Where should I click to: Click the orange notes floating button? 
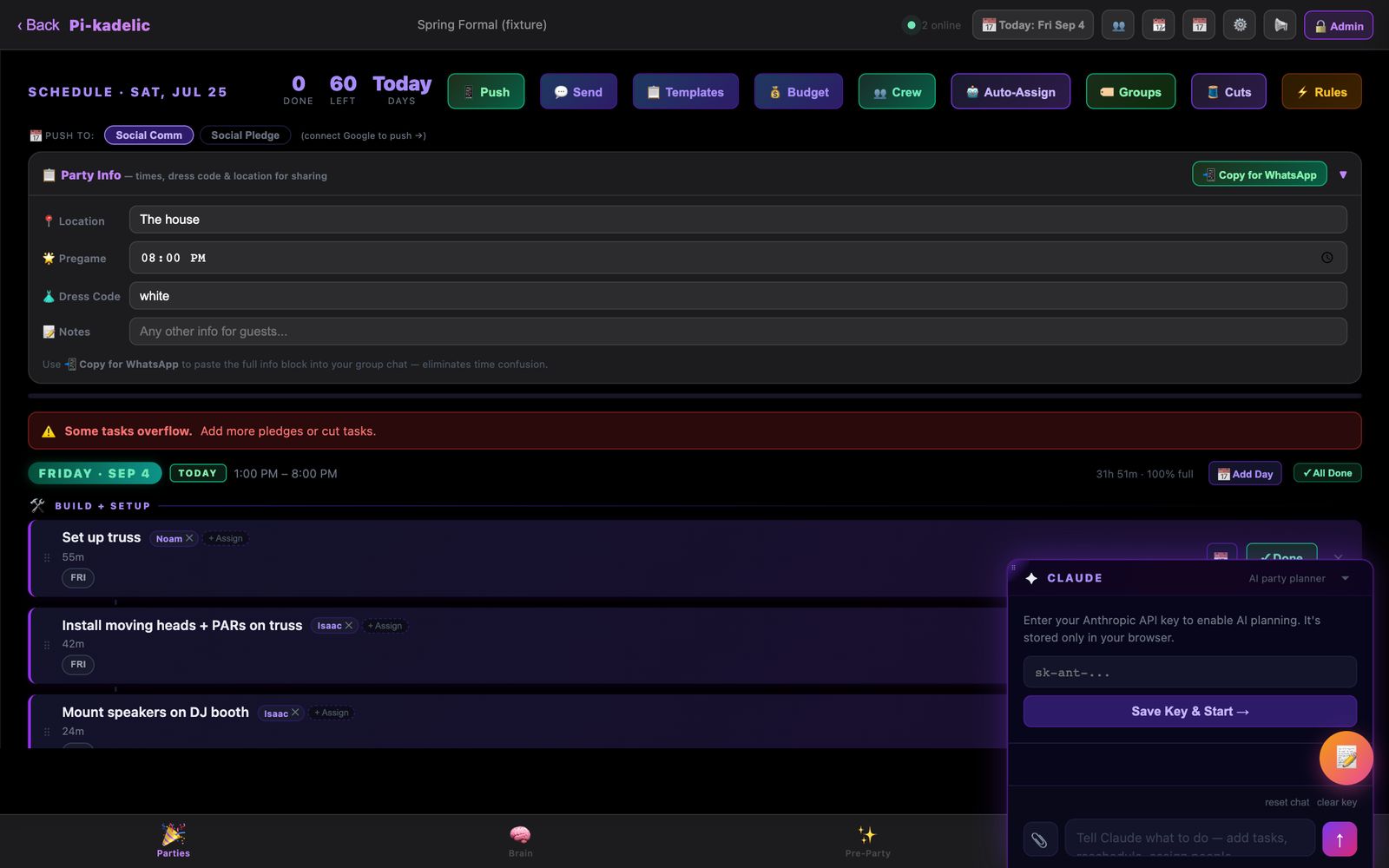1346,758
